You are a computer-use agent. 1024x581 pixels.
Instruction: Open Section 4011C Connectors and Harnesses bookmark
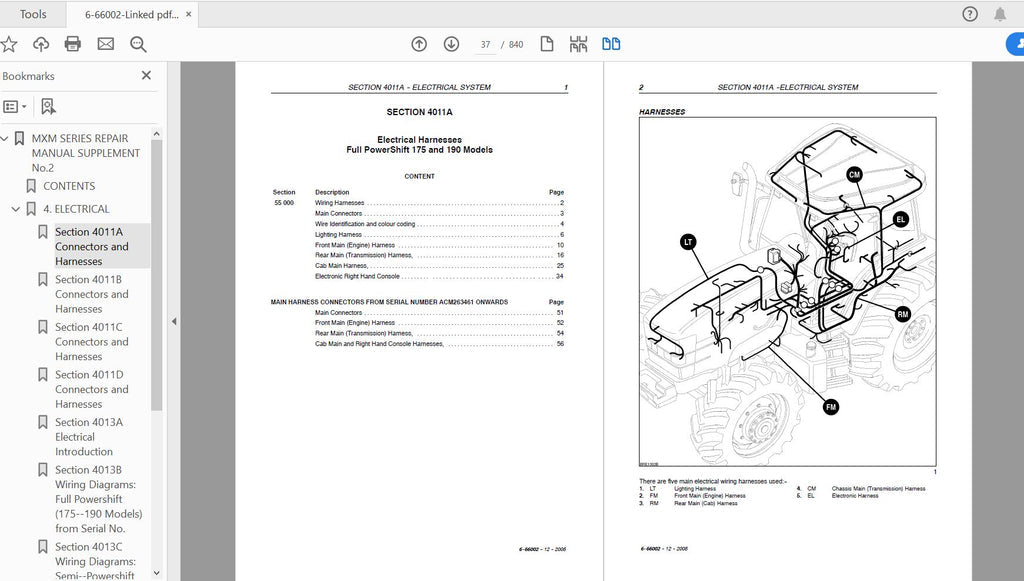tap(91, 341)
